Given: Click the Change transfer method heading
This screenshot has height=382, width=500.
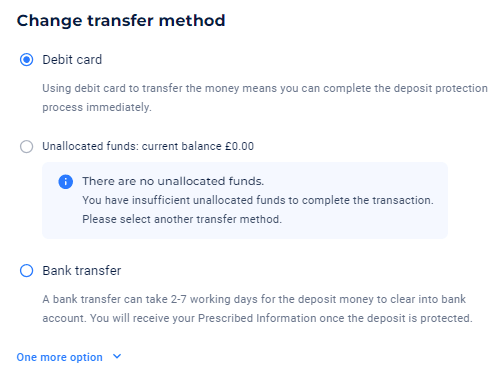Looking at the screenshot, I should click(121, 21).
